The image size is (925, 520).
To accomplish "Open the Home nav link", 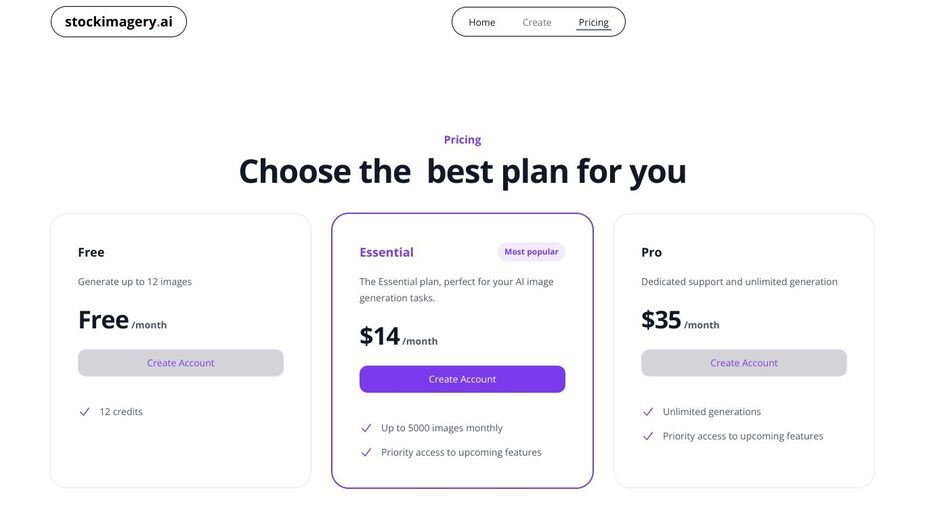I will (x=481, y=22).
